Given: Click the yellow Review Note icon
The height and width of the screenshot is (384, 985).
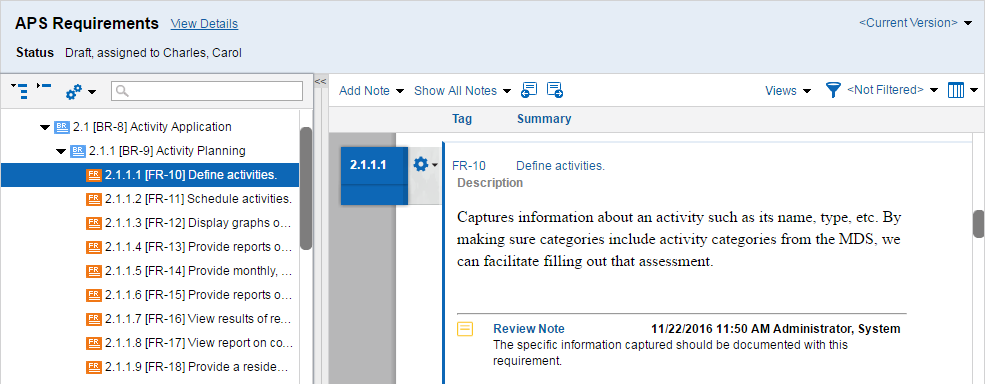Looking at the screenshot, I should pyautogui.click(x=465, y=329).
